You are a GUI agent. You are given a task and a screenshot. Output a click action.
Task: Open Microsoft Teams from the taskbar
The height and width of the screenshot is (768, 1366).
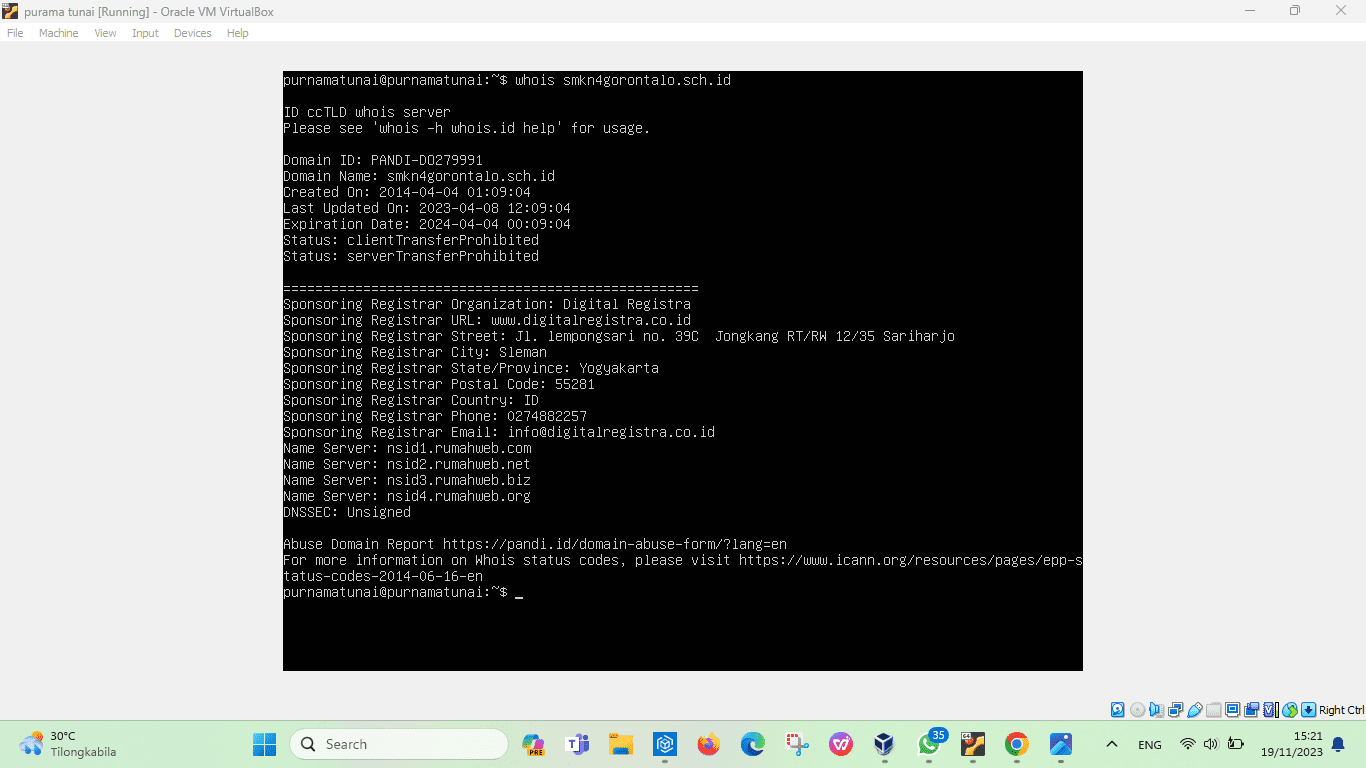click(x=577, y=744)
